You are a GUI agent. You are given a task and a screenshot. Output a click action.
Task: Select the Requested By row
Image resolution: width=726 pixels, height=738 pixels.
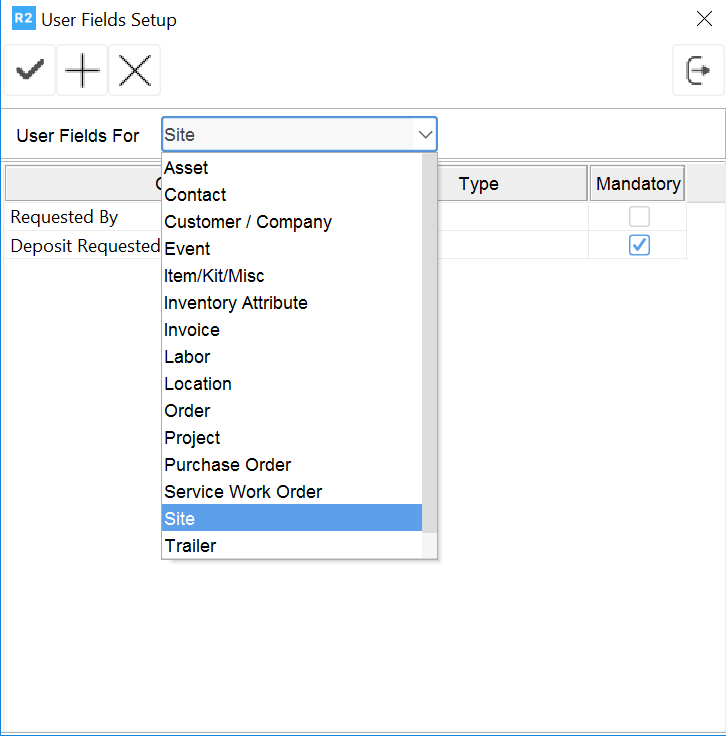click(64, 217)
